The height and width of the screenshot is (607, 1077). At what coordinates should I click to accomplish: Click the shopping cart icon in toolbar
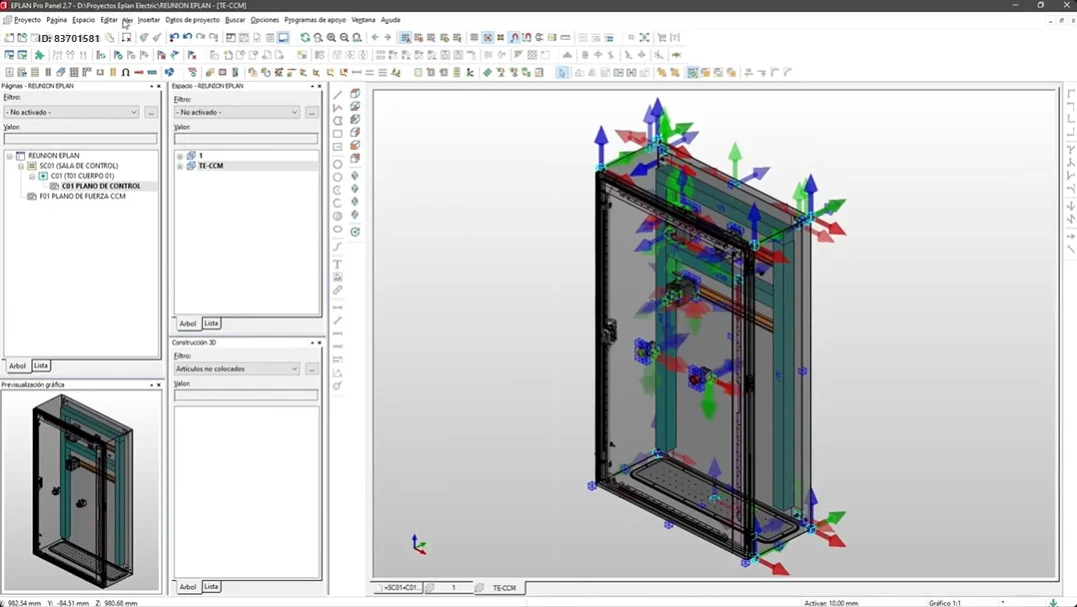point(662,38)
